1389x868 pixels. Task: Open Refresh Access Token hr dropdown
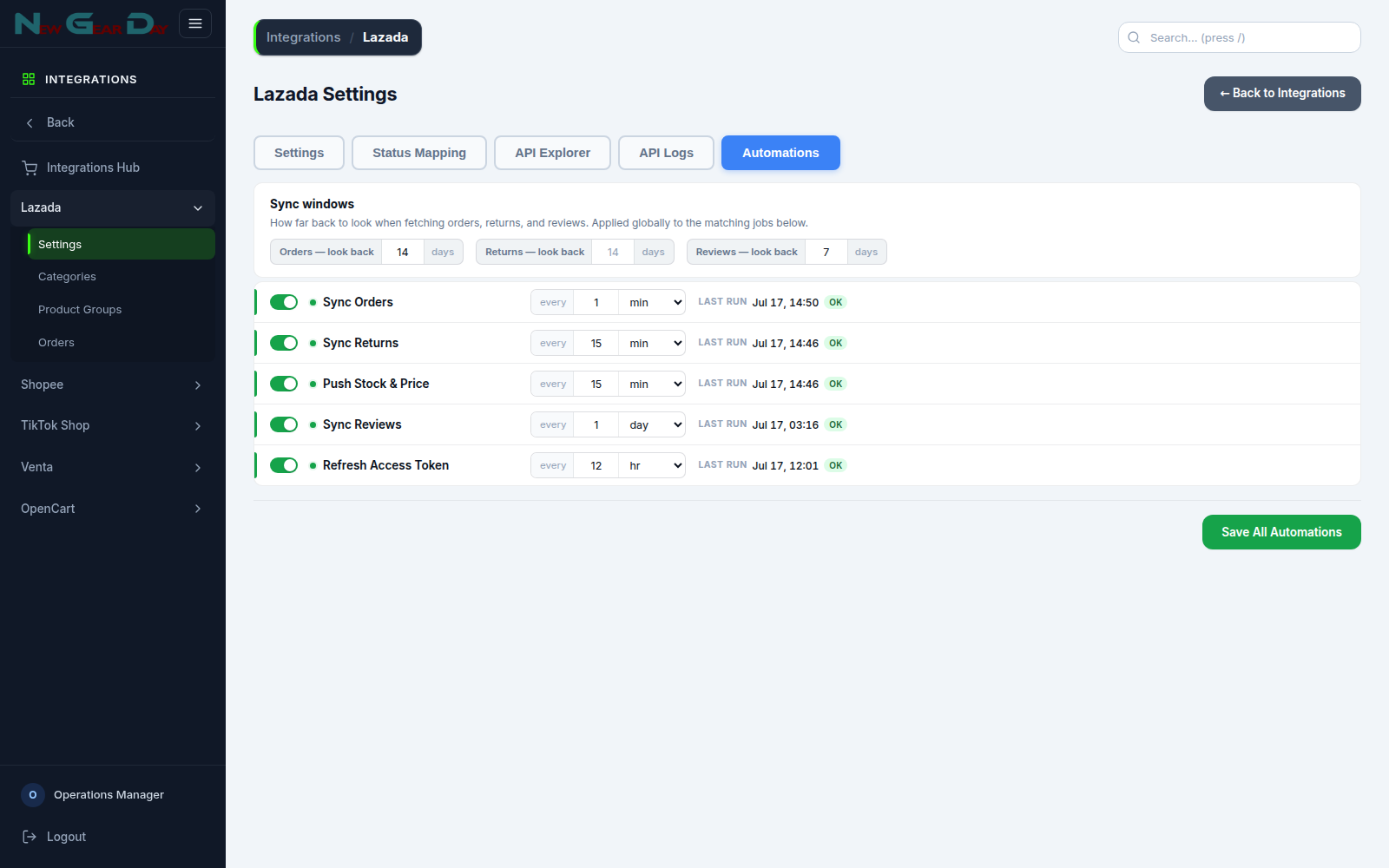[652, 465]
